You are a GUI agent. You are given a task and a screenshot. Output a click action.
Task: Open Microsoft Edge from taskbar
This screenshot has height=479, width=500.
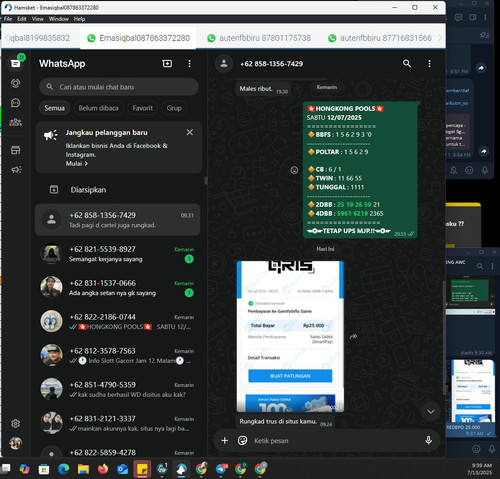63,469
